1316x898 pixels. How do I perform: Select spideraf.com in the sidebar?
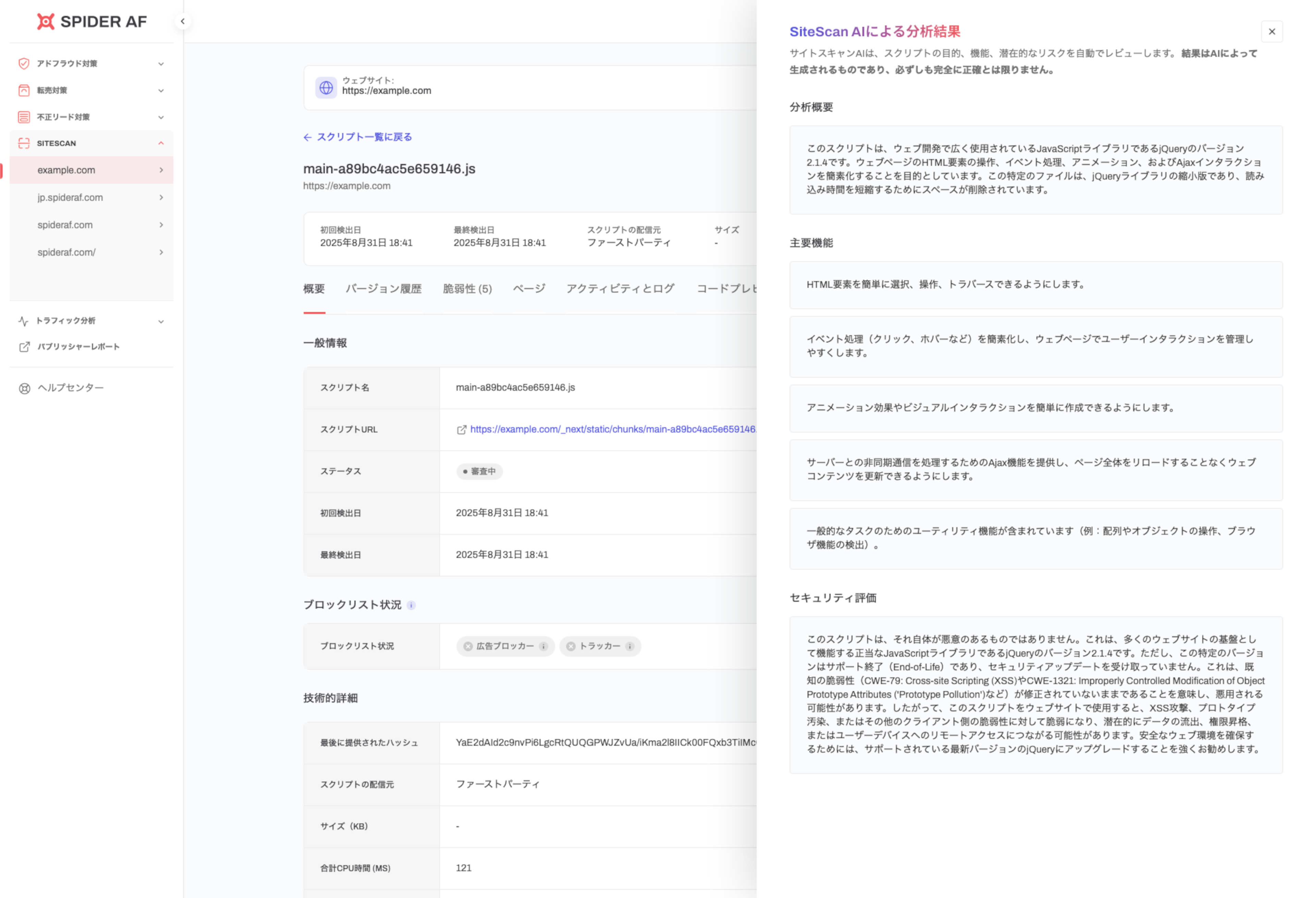coord(91,225)
